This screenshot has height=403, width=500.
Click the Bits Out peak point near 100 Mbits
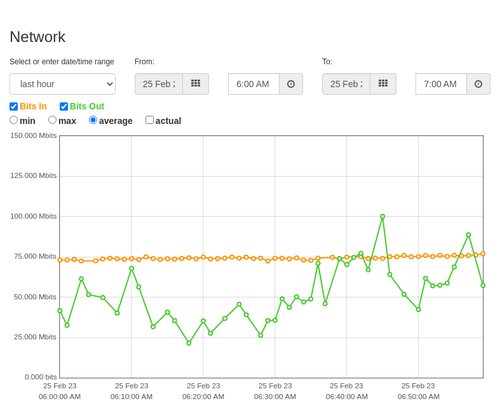tap(382, 217)
